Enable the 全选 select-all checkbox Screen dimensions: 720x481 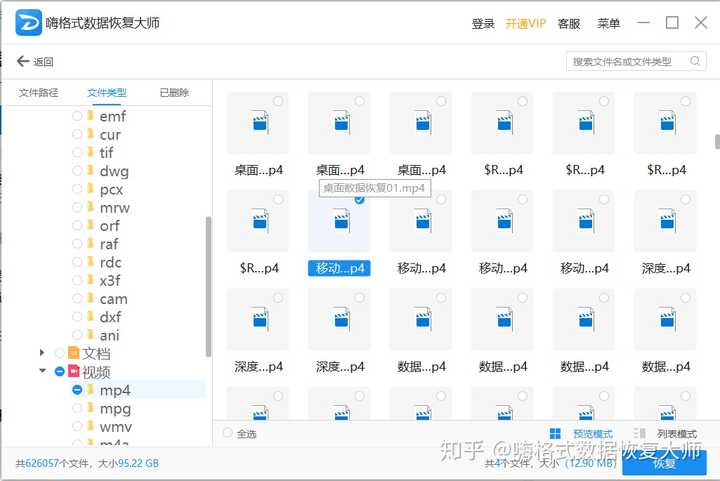coord(227,433)
